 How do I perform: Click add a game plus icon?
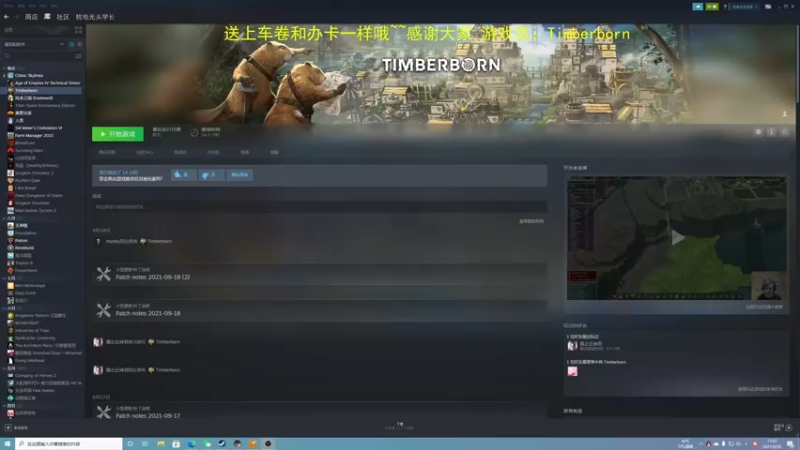[8, 428]
